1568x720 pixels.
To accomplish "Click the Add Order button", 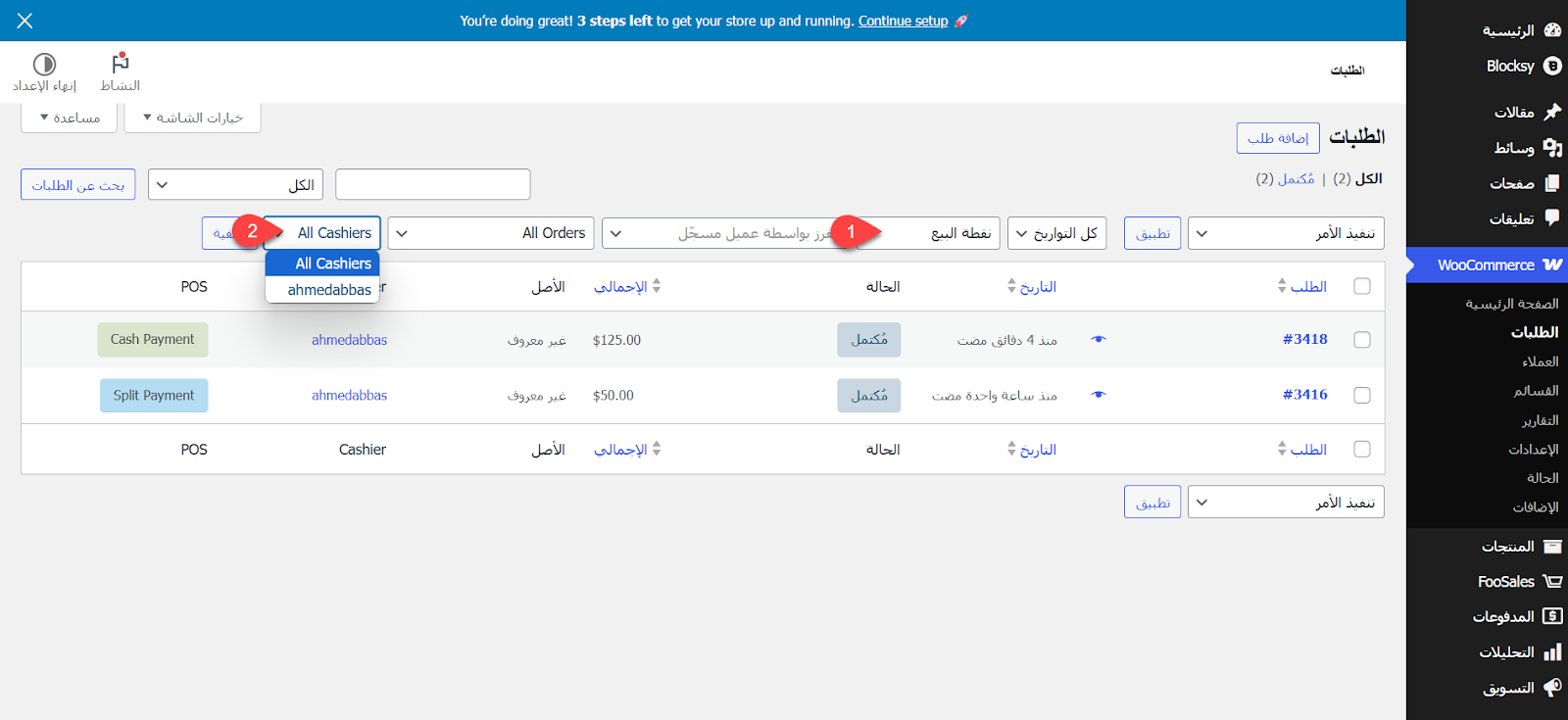I will point(1278,138).
